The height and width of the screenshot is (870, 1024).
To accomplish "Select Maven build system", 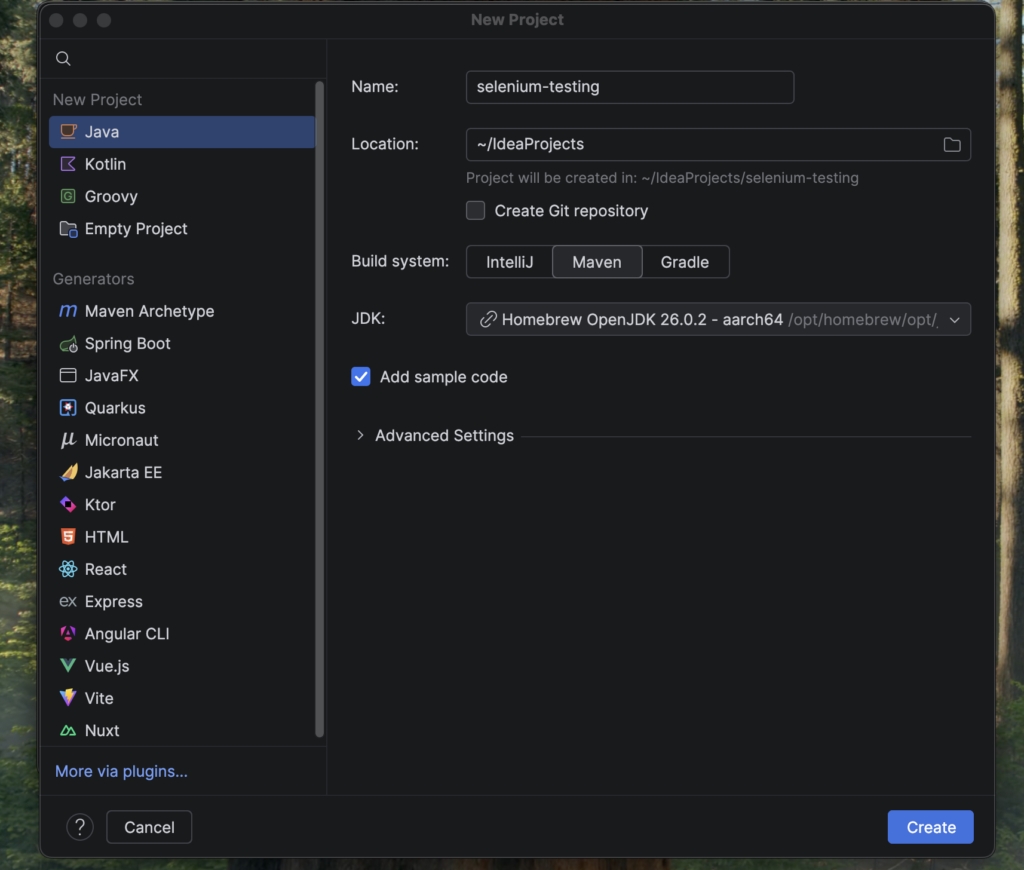I will pos(597,262).
